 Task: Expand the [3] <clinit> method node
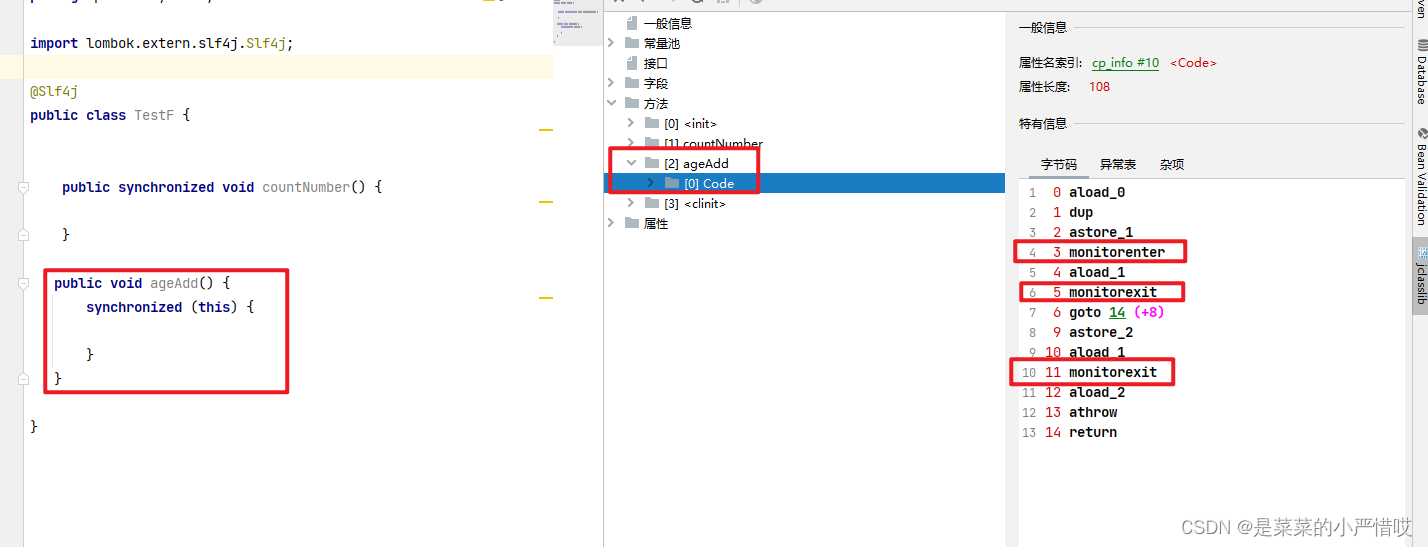631,203
